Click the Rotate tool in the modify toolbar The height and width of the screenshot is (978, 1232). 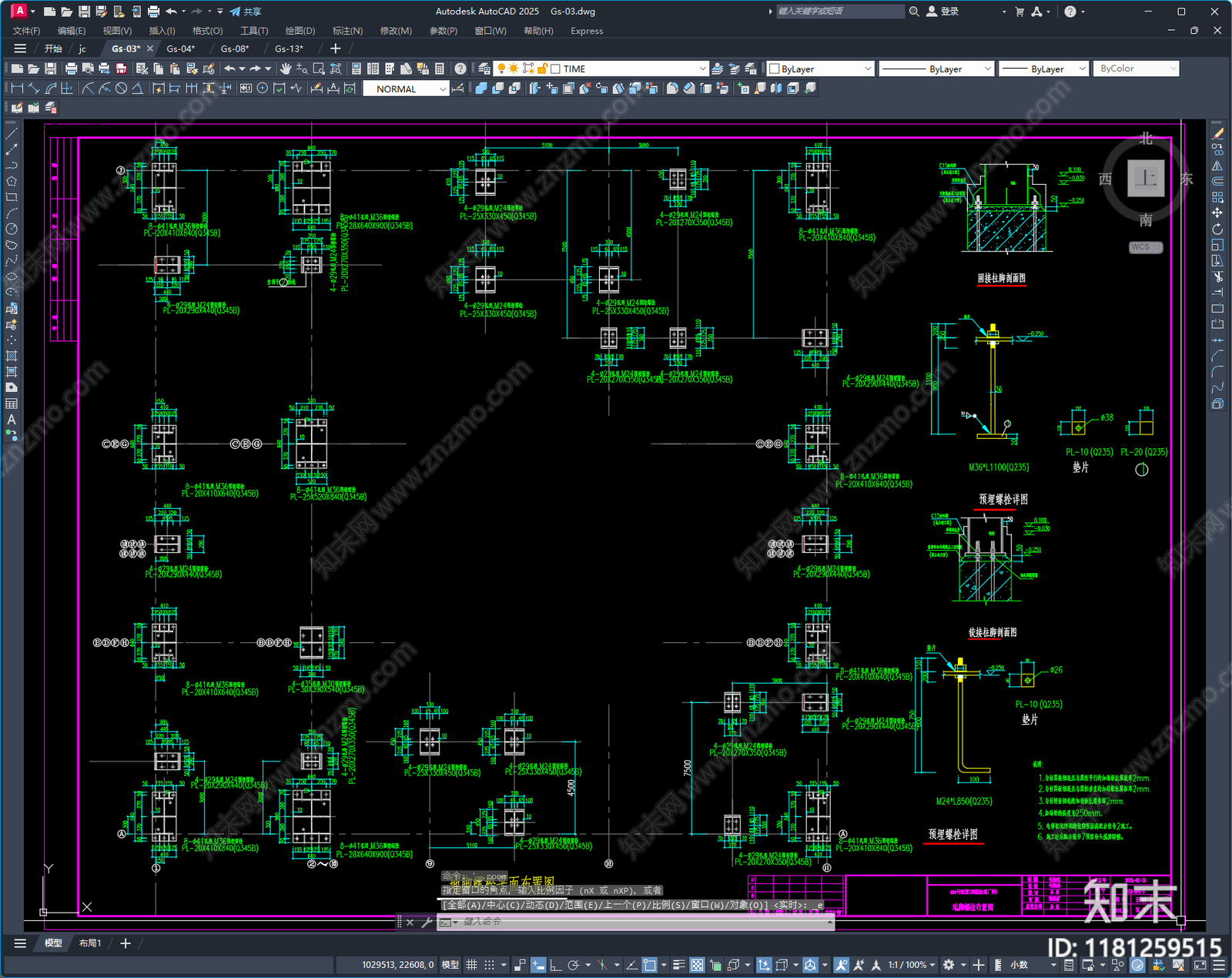[1217, 229]
